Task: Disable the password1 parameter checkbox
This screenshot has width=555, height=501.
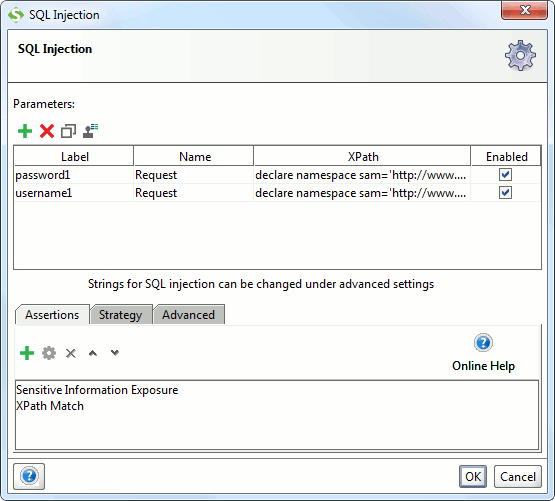Action: [505, 175]
